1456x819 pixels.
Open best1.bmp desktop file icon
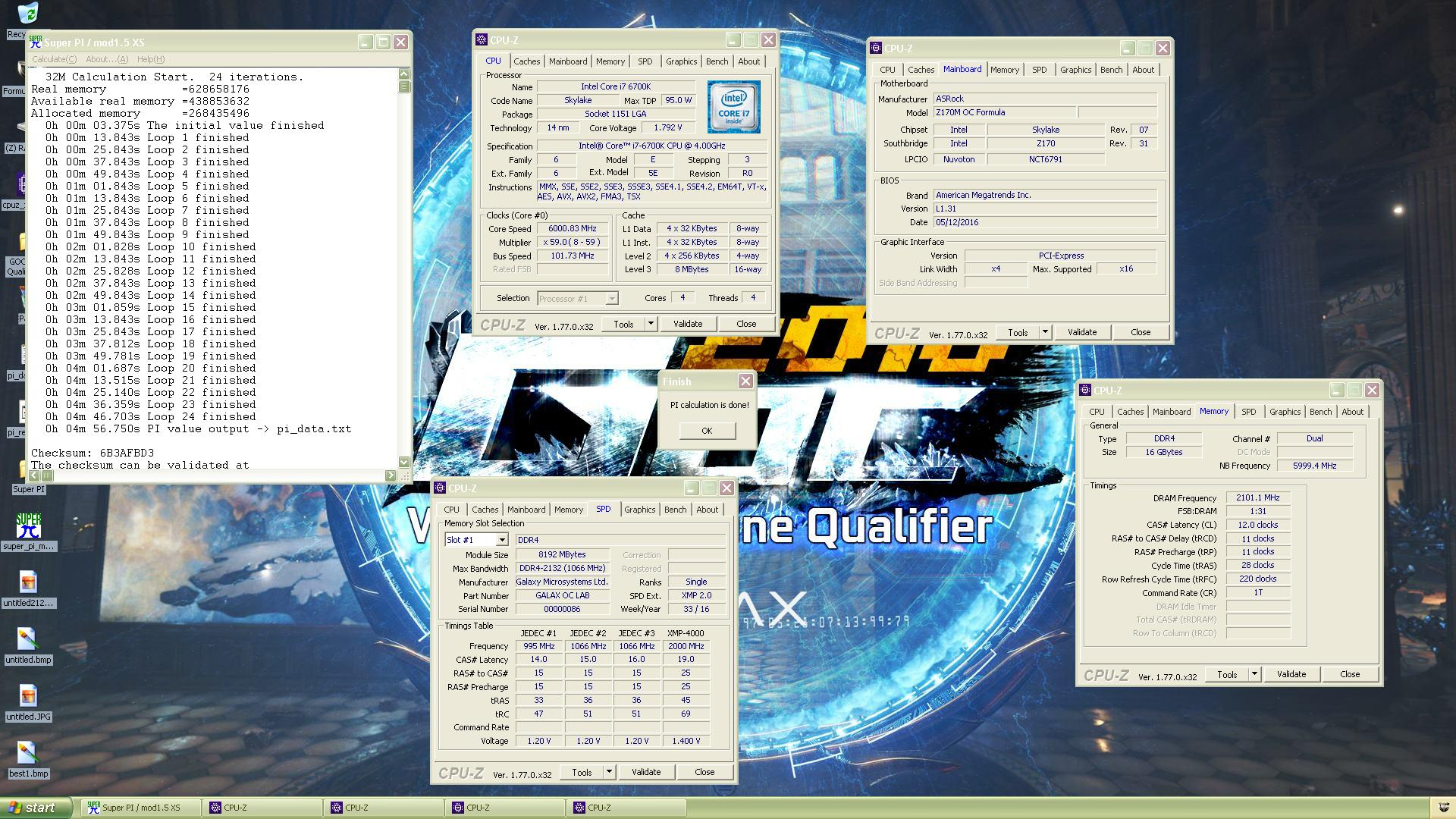coord(28,759)
